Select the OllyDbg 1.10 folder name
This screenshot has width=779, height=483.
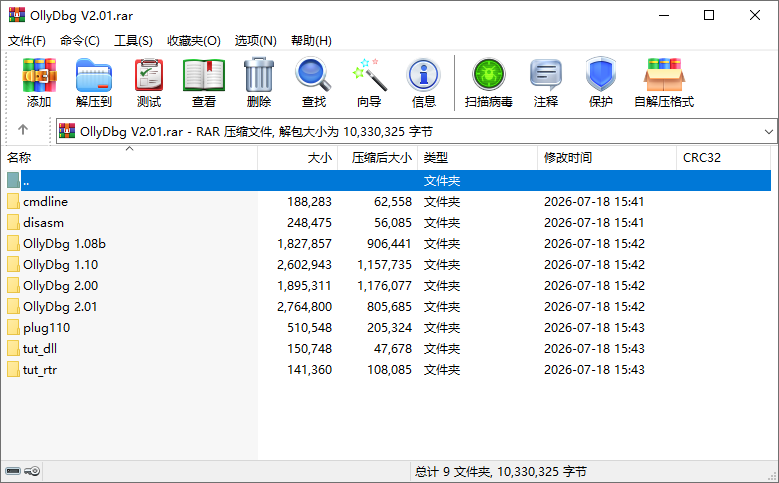[x=61, y=265]
